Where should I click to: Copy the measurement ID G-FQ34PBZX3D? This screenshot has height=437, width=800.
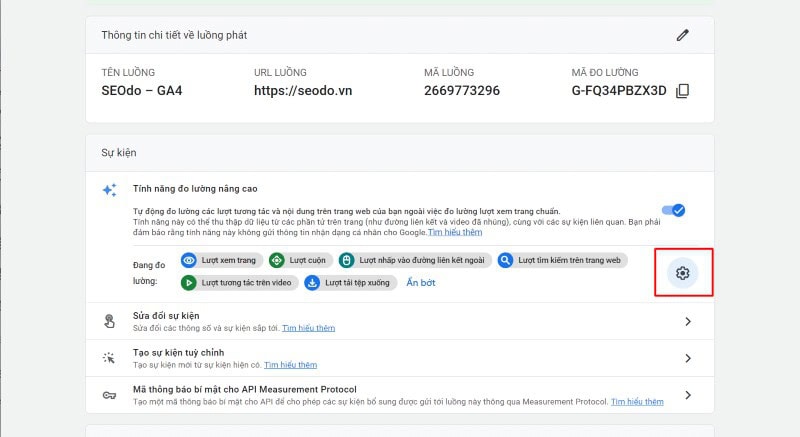coord(683,91)
